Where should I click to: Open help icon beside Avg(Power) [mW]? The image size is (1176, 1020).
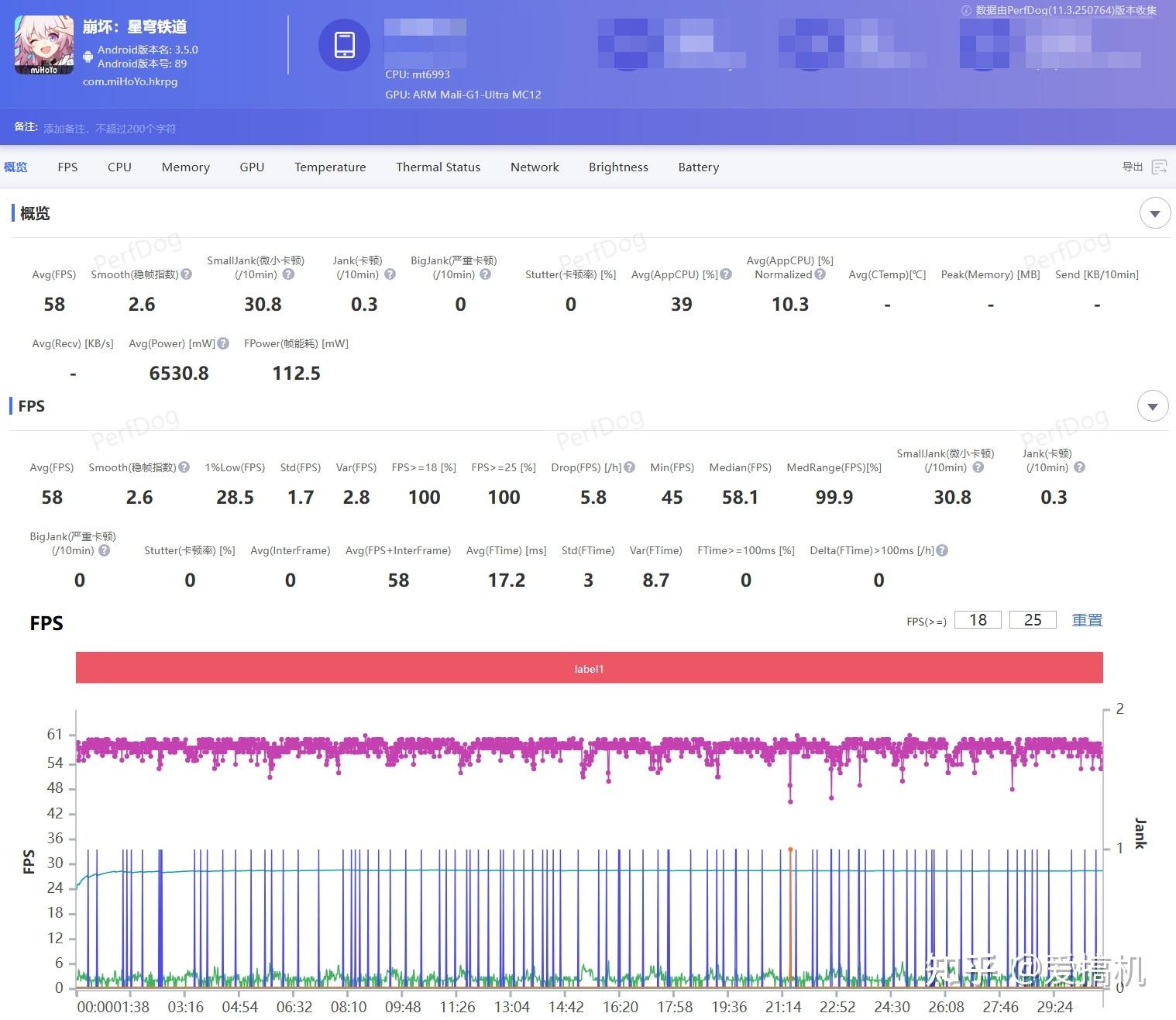pyautogui.click(x=223, y=343)
